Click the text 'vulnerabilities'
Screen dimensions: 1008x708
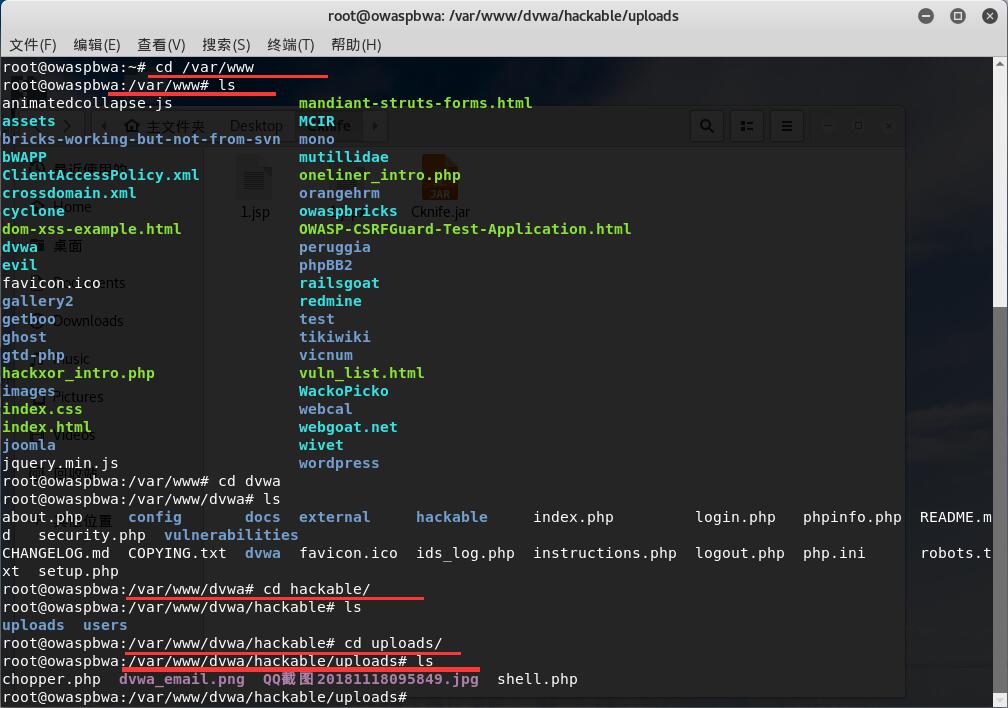click(x=231, y=535)
